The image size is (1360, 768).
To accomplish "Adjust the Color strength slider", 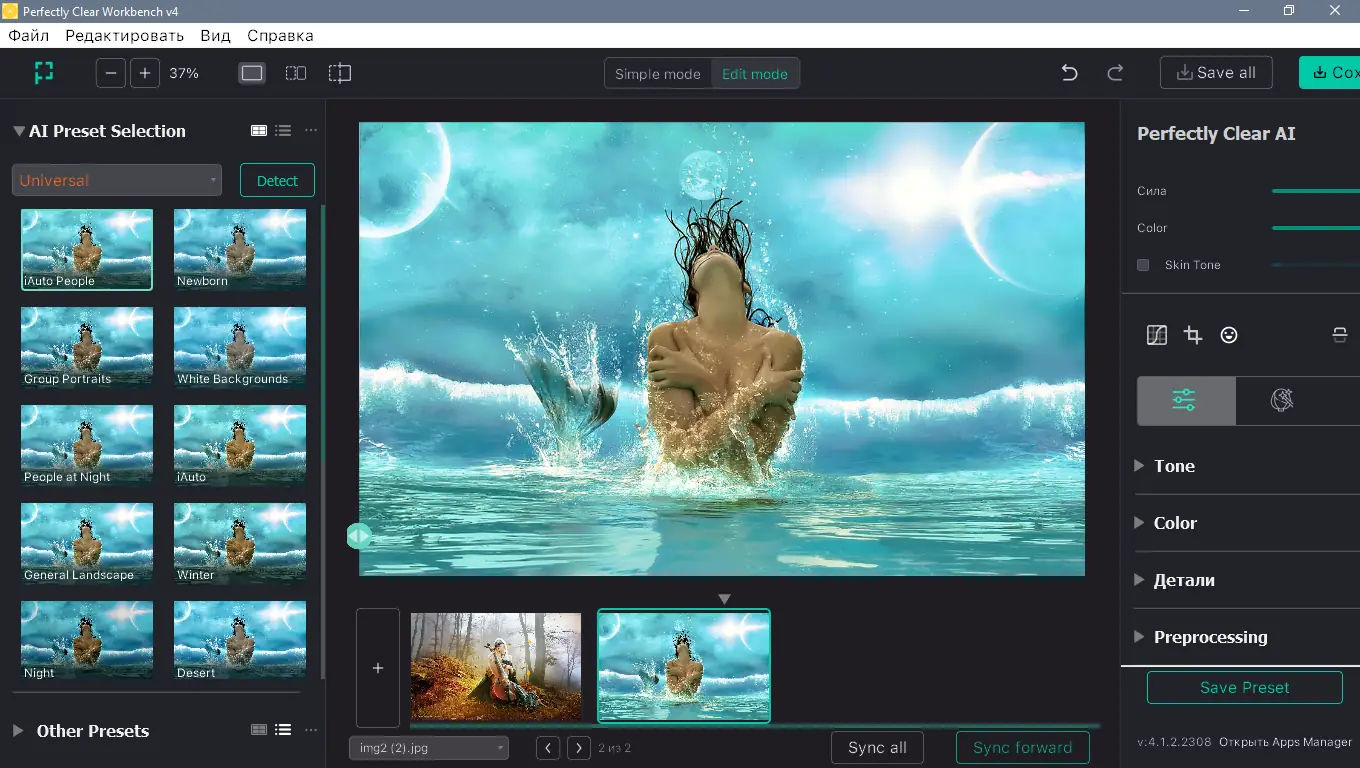I will (1315, 228).
